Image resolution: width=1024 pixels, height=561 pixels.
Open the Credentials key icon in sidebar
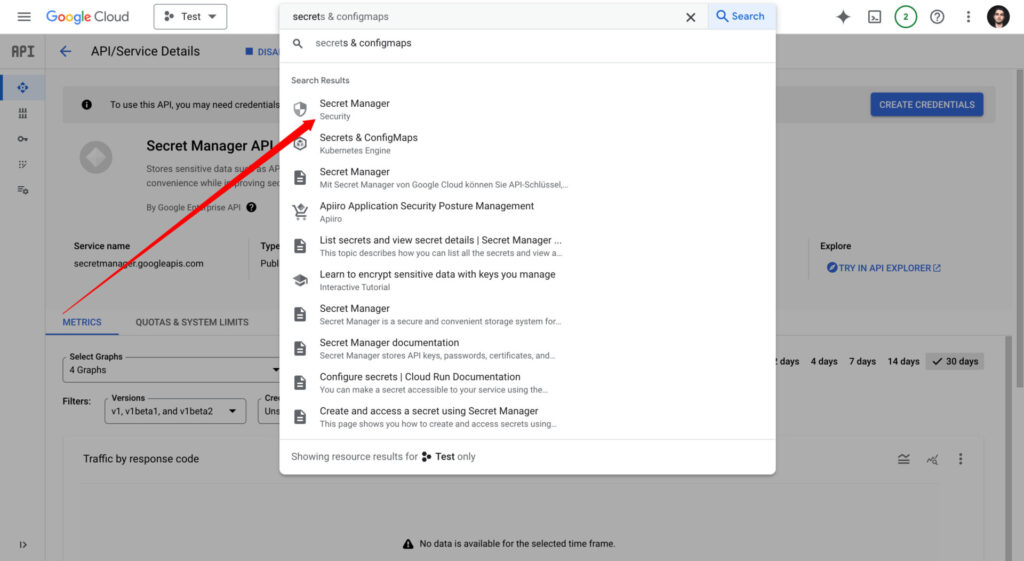(22, 139)
